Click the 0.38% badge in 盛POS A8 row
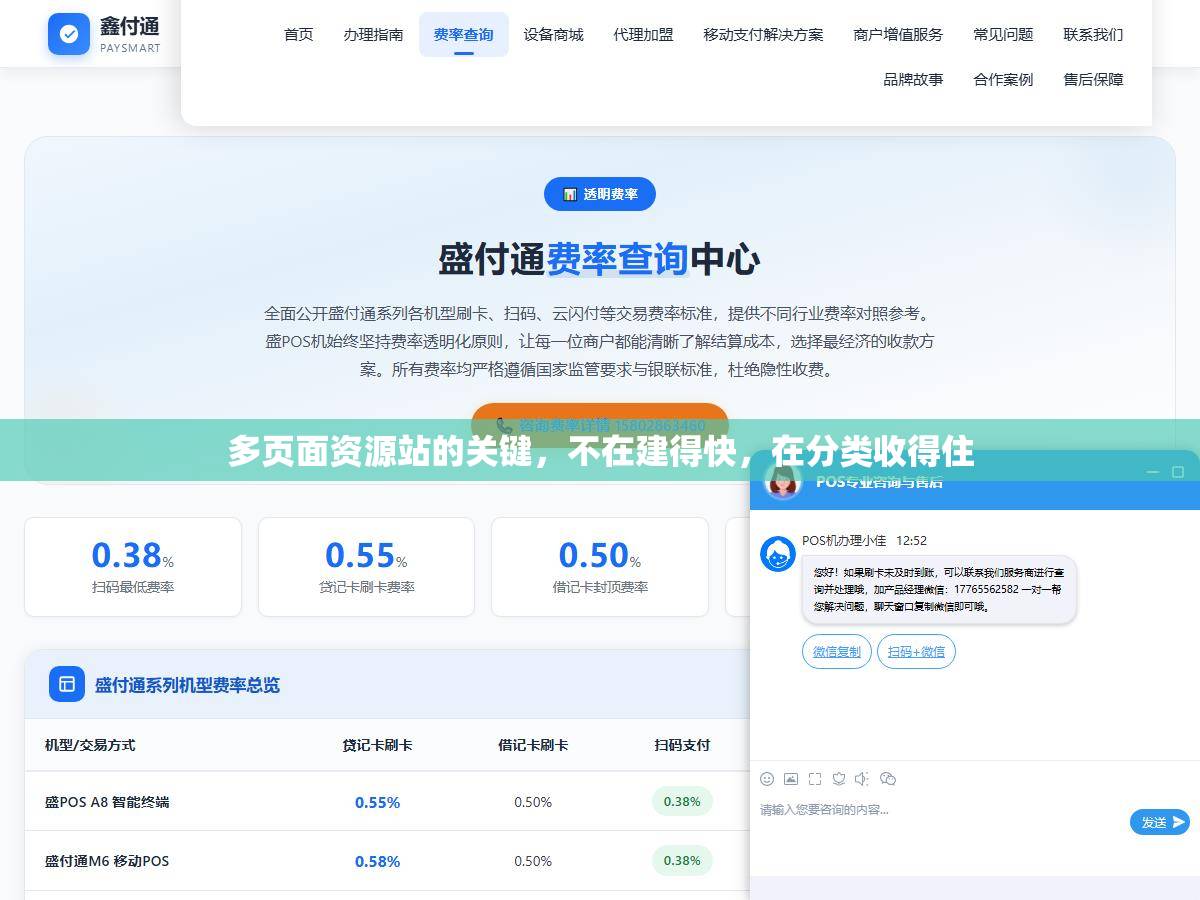1200x900 pixels. (x=682, y=801)
